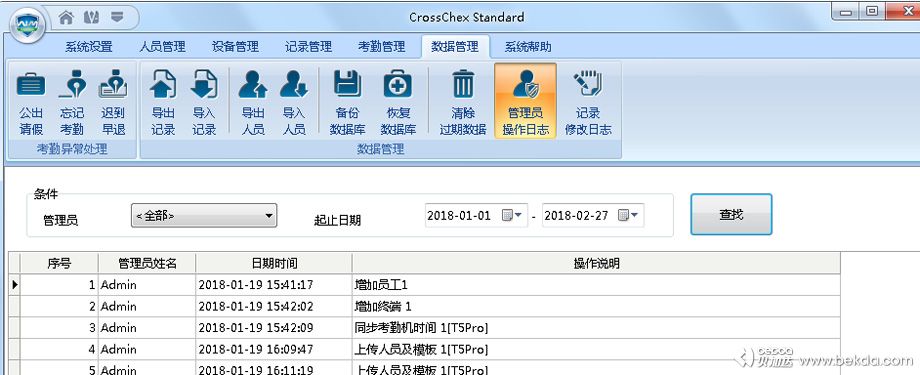Click the map icon in quick toolbar
This screenshot has width=920, height=375.
point(92,18)
